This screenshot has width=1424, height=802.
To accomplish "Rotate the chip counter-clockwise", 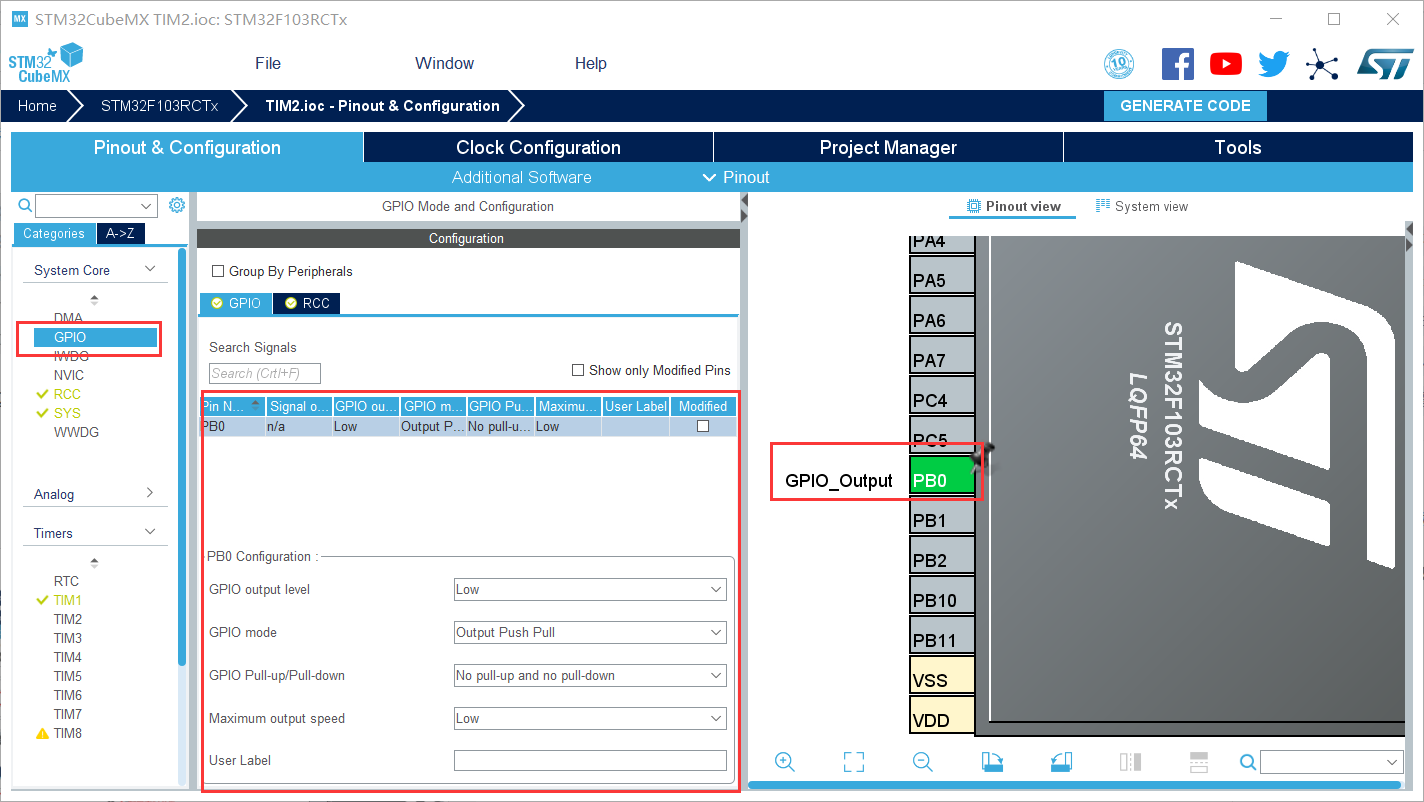I will coord(1061,762).
